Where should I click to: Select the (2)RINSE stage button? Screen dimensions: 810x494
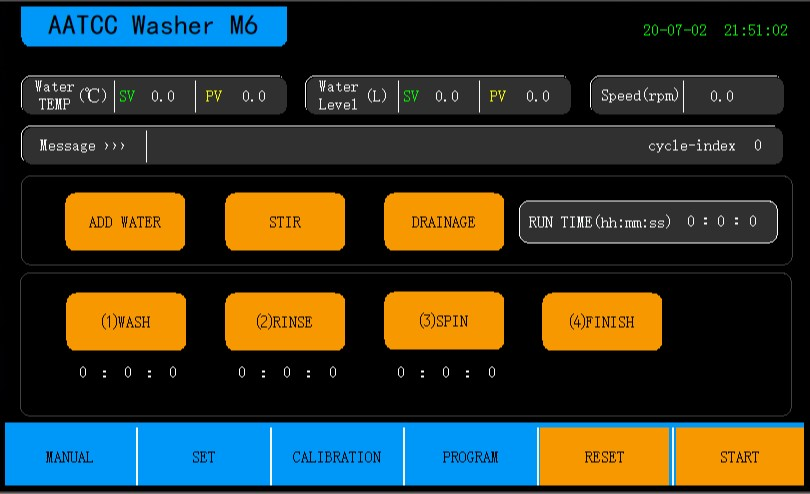(x=285, y=321)
